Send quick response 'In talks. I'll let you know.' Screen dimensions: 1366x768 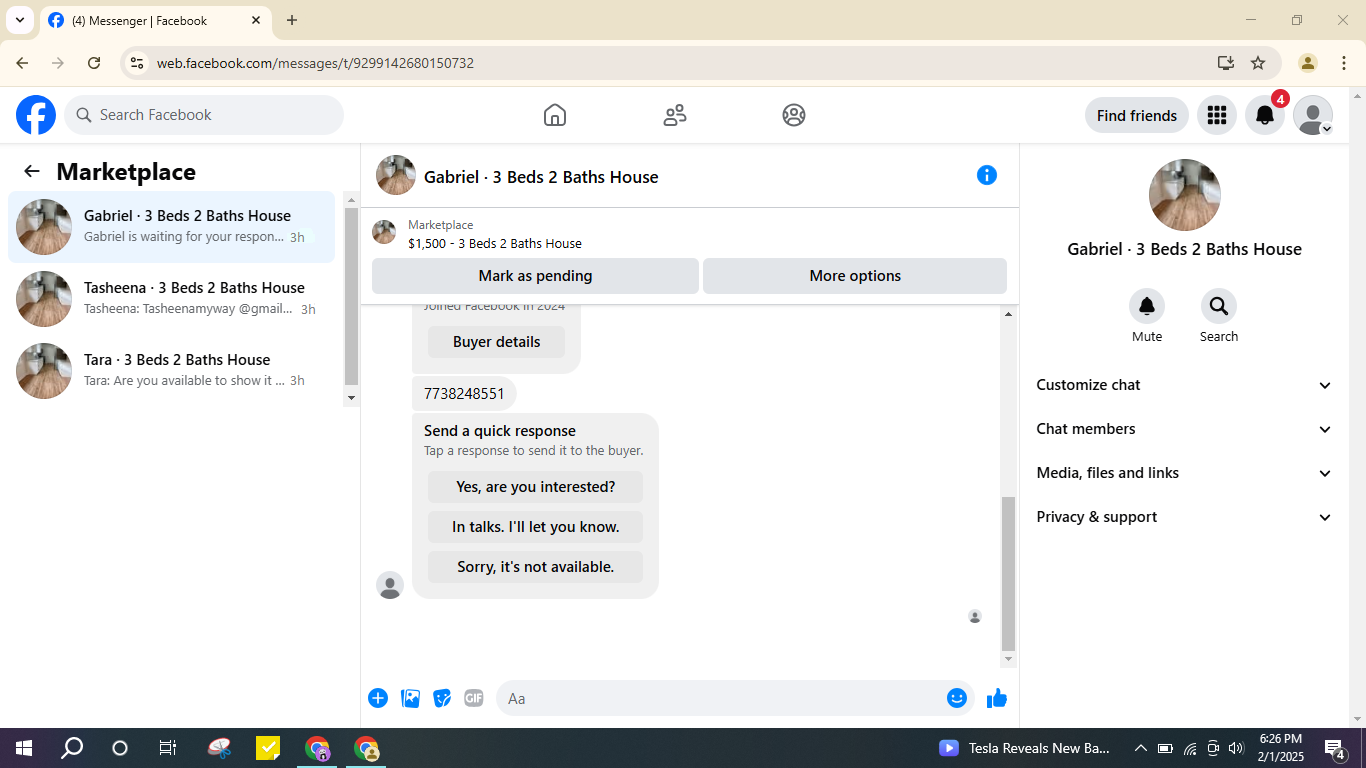[535, 527]
